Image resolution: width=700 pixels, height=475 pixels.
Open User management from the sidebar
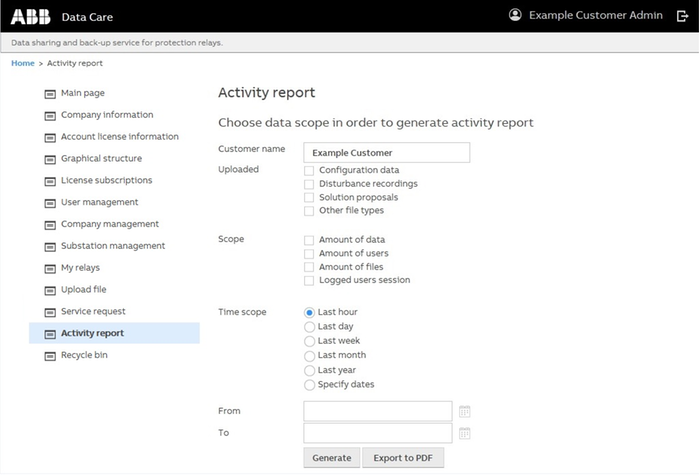[x=99, y=202]
